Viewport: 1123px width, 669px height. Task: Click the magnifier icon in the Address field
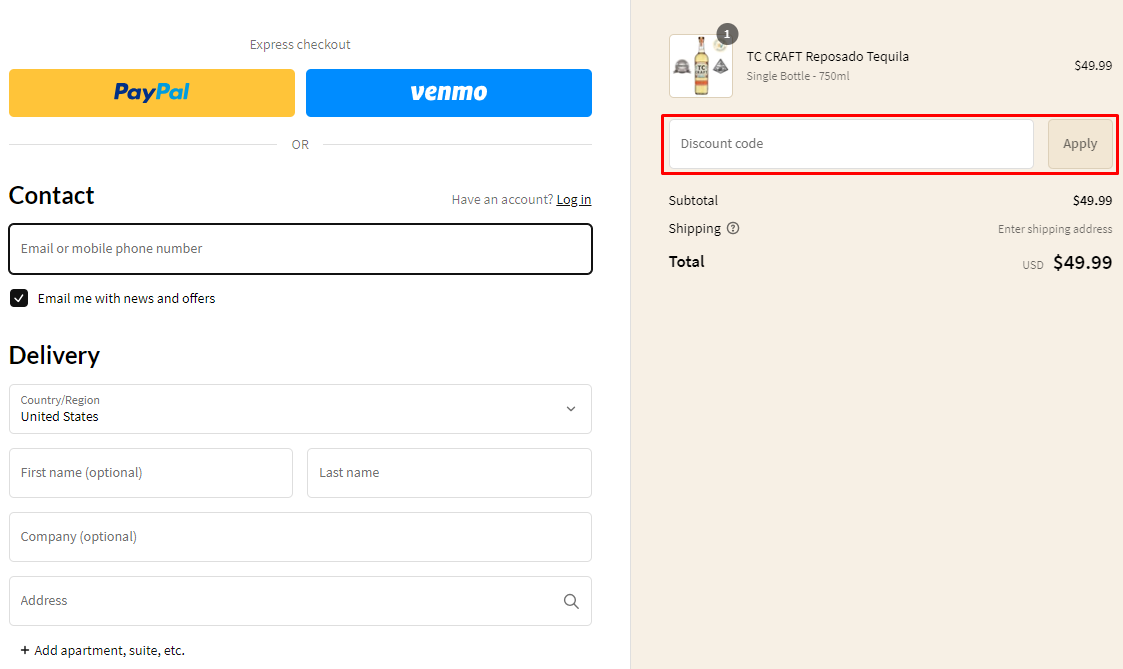(x=571, y=601)
